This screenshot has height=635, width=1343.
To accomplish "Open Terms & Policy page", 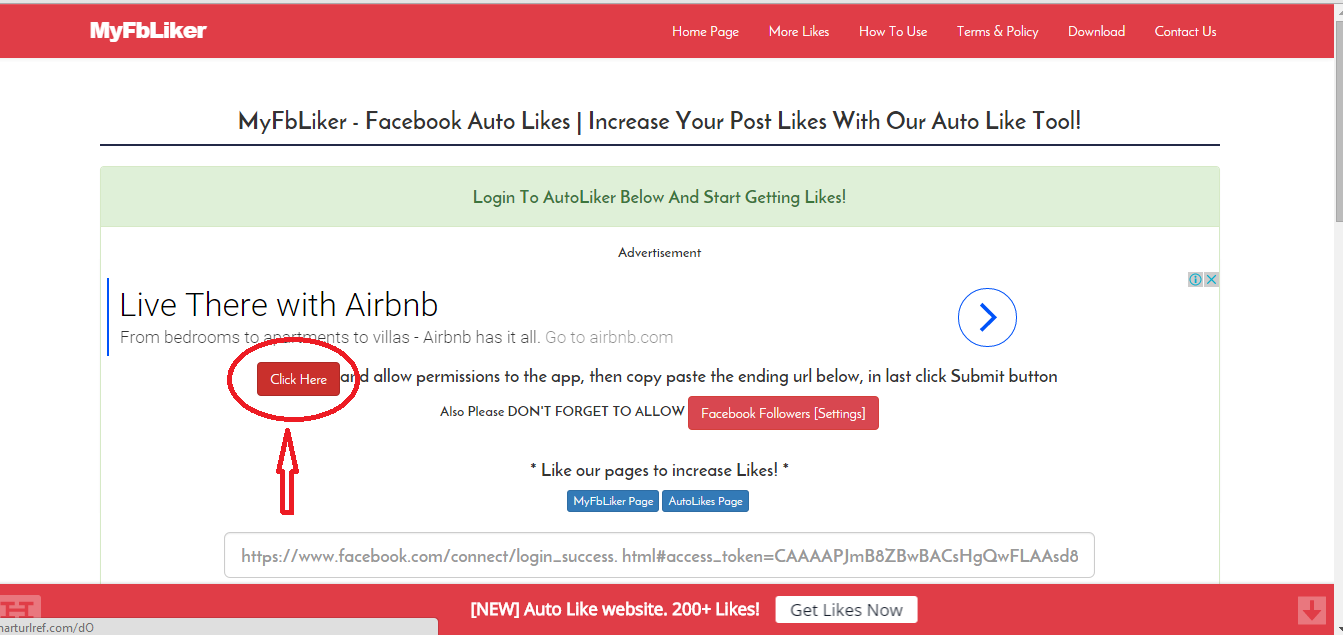I will [997, 31].
